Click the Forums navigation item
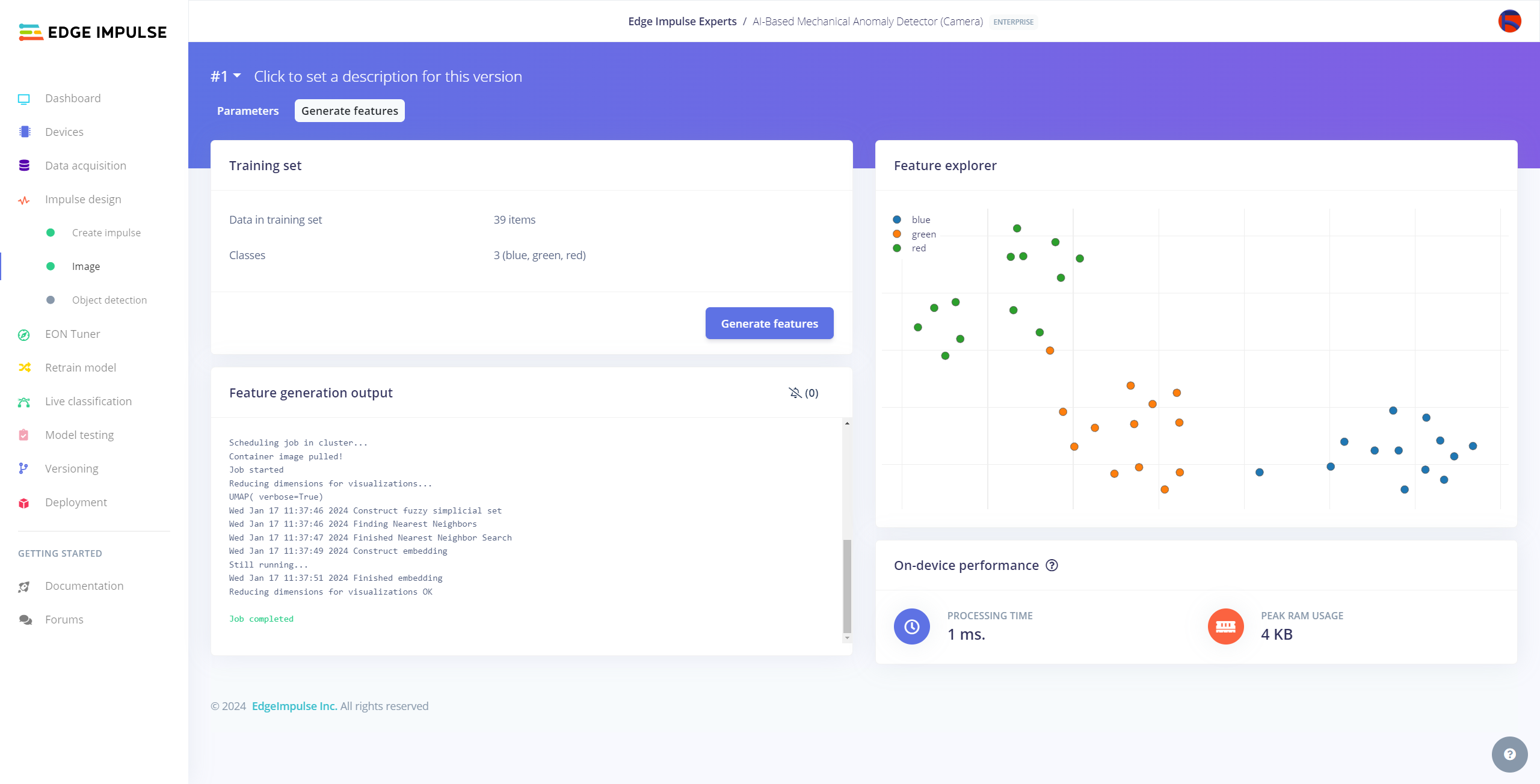Screen dimensions: 1540x784 click(63, 619)
